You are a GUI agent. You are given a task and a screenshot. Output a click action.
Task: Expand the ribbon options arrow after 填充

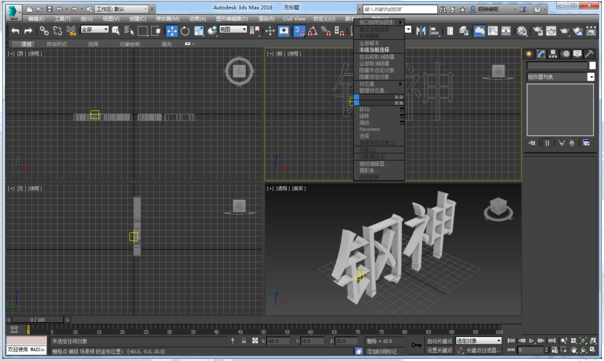pyautogui.click(x=193, y=44)
